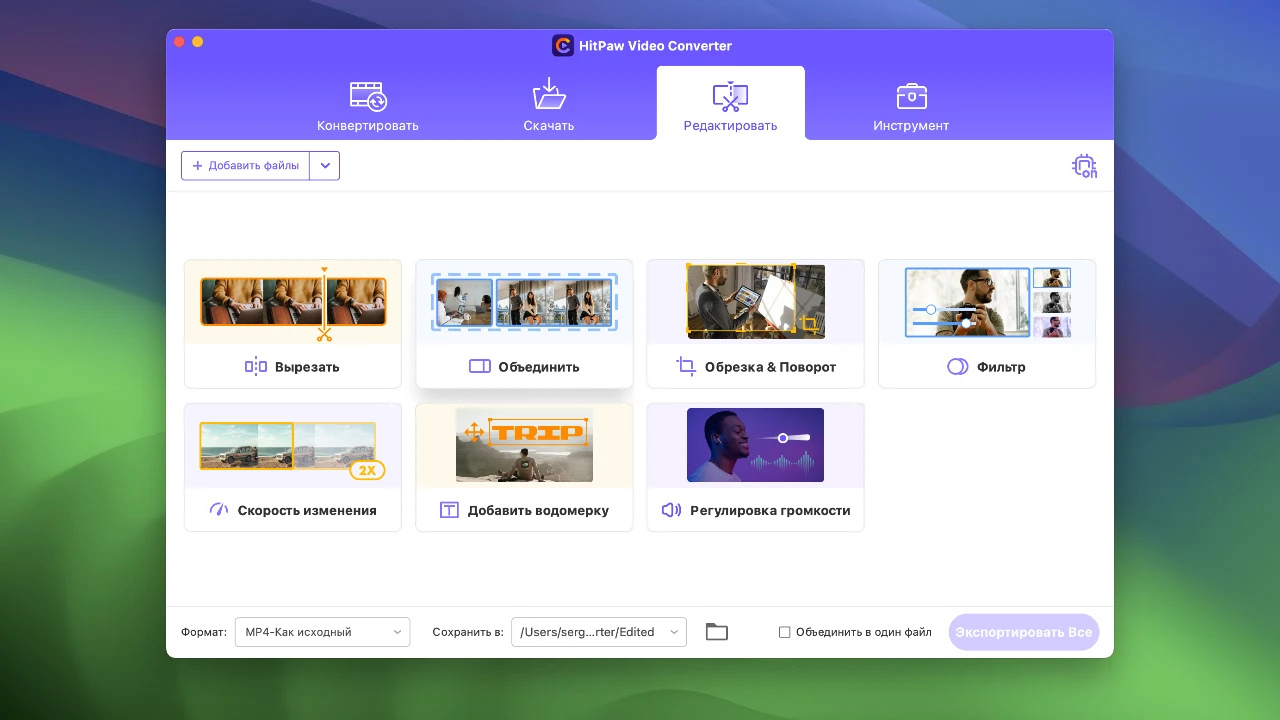Expand the Добавить файлы dropdown arrow
Screen dimensions: 1280x720
(325, 166)
